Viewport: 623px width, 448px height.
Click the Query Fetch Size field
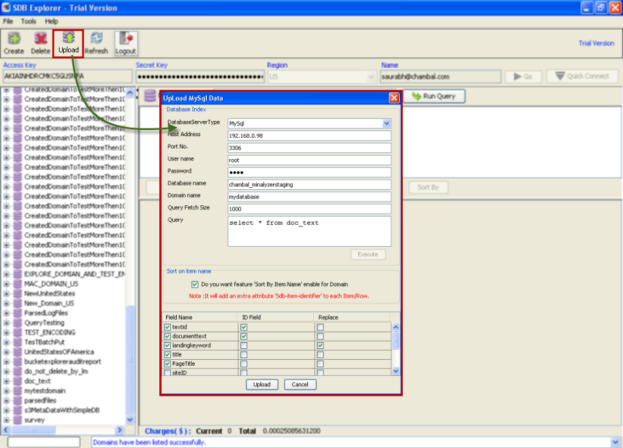point(309,209)
